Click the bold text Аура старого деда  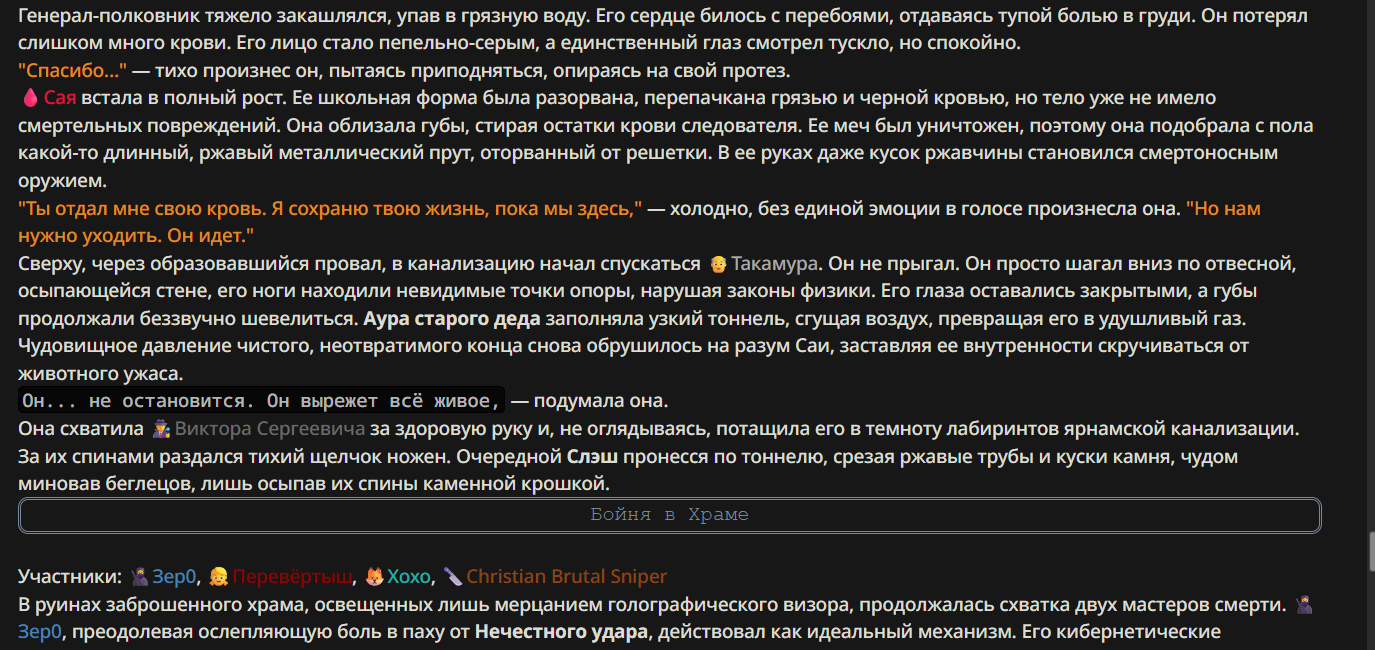[x=452, y=319]
